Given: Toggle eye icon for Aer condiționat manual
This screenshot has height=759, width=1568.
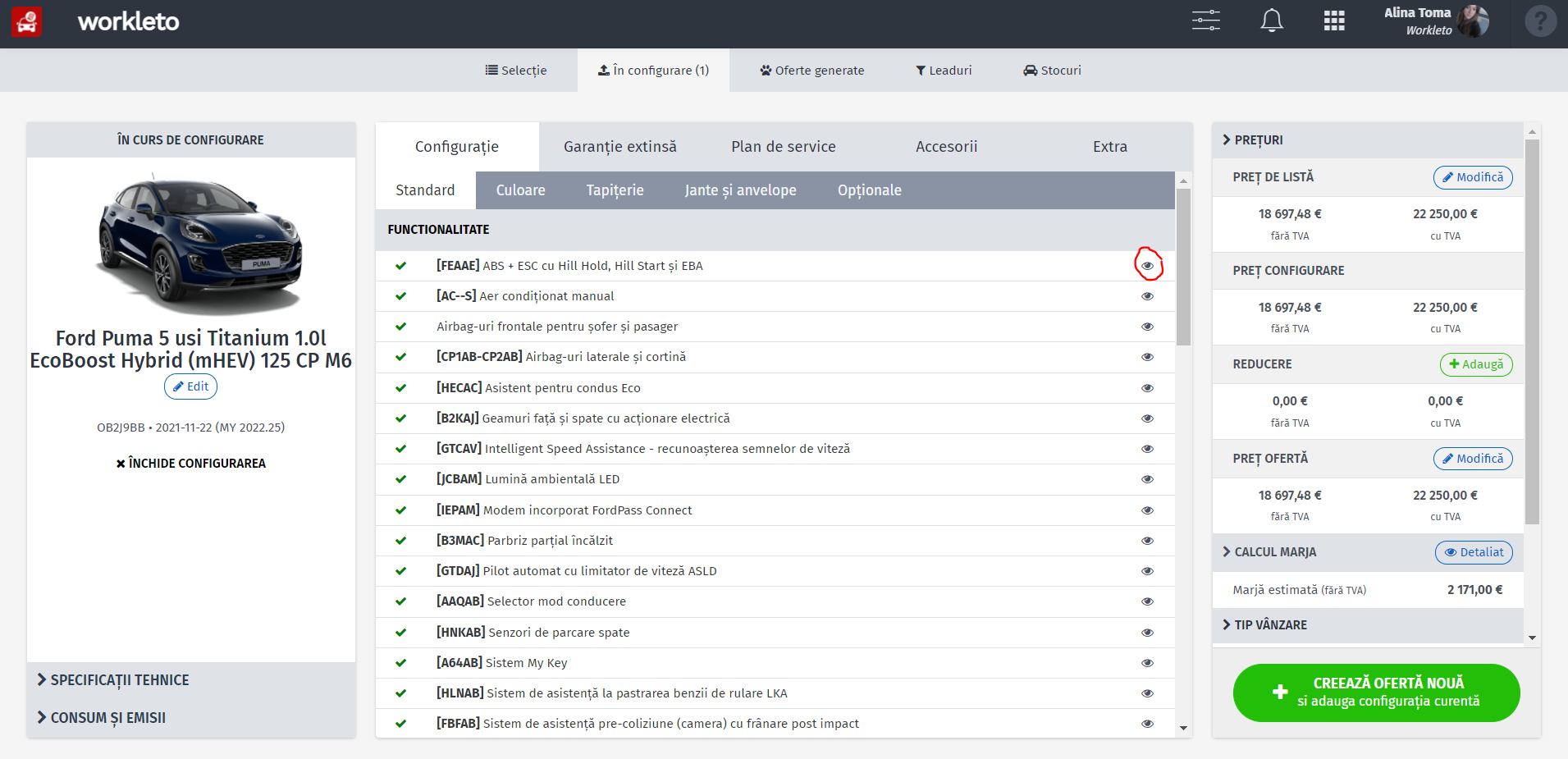Looking at the screenshot, I should click(1147, 296).
